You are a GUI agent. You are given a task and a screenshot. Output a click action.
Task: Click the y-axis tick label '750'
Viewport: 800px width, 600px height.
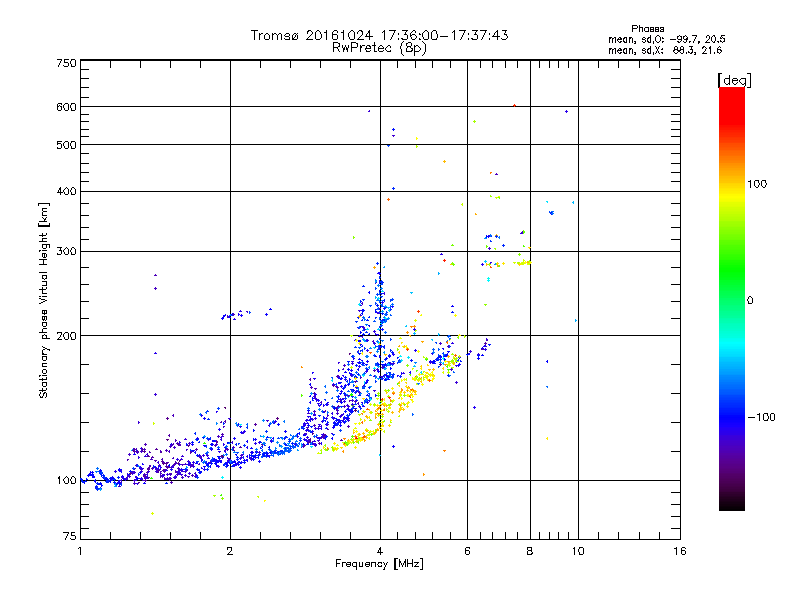(67, 63)
